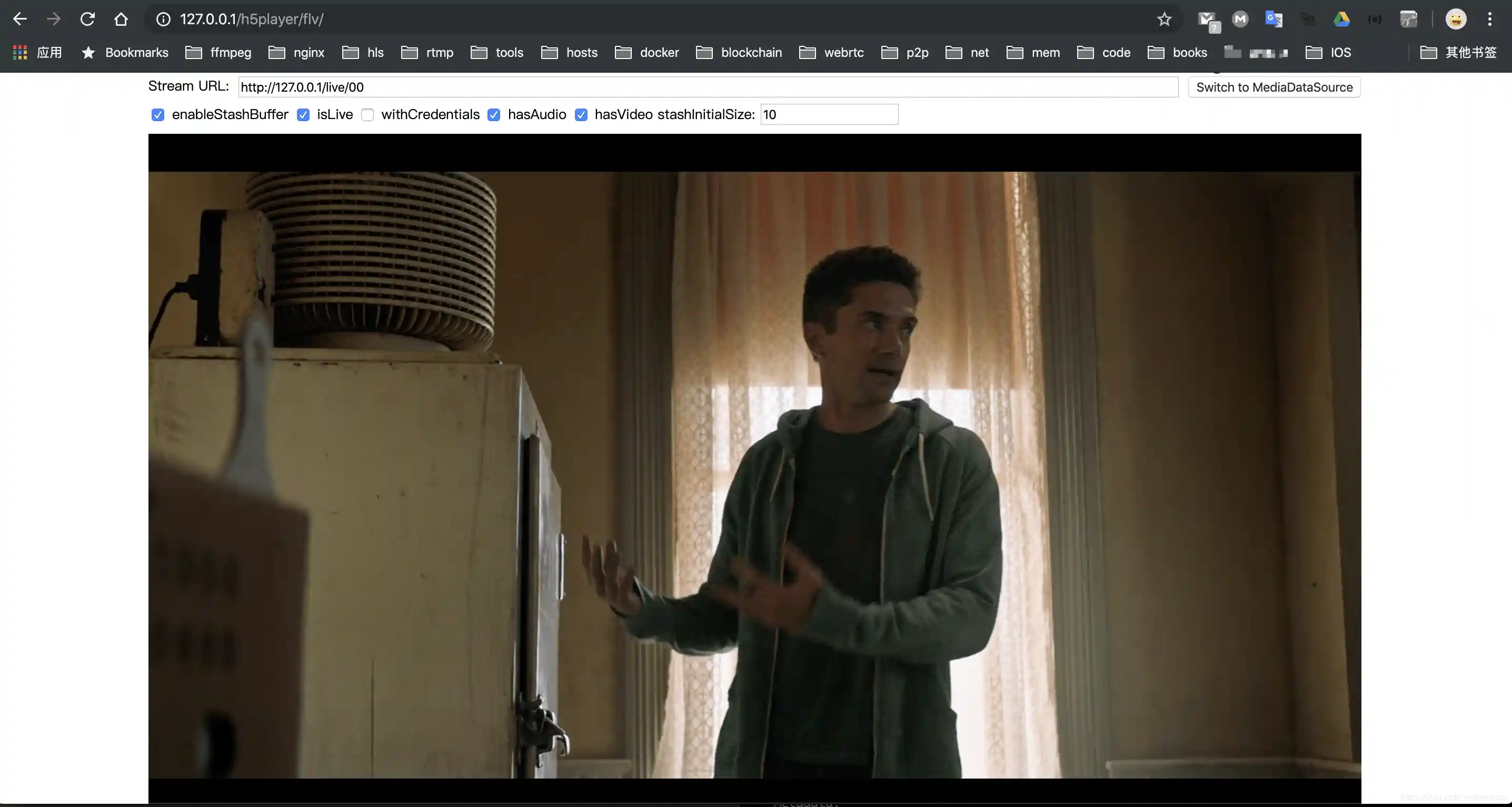Go to browser home page
This screenshot has width=1512, height=807.
click(x=121, y=19)
